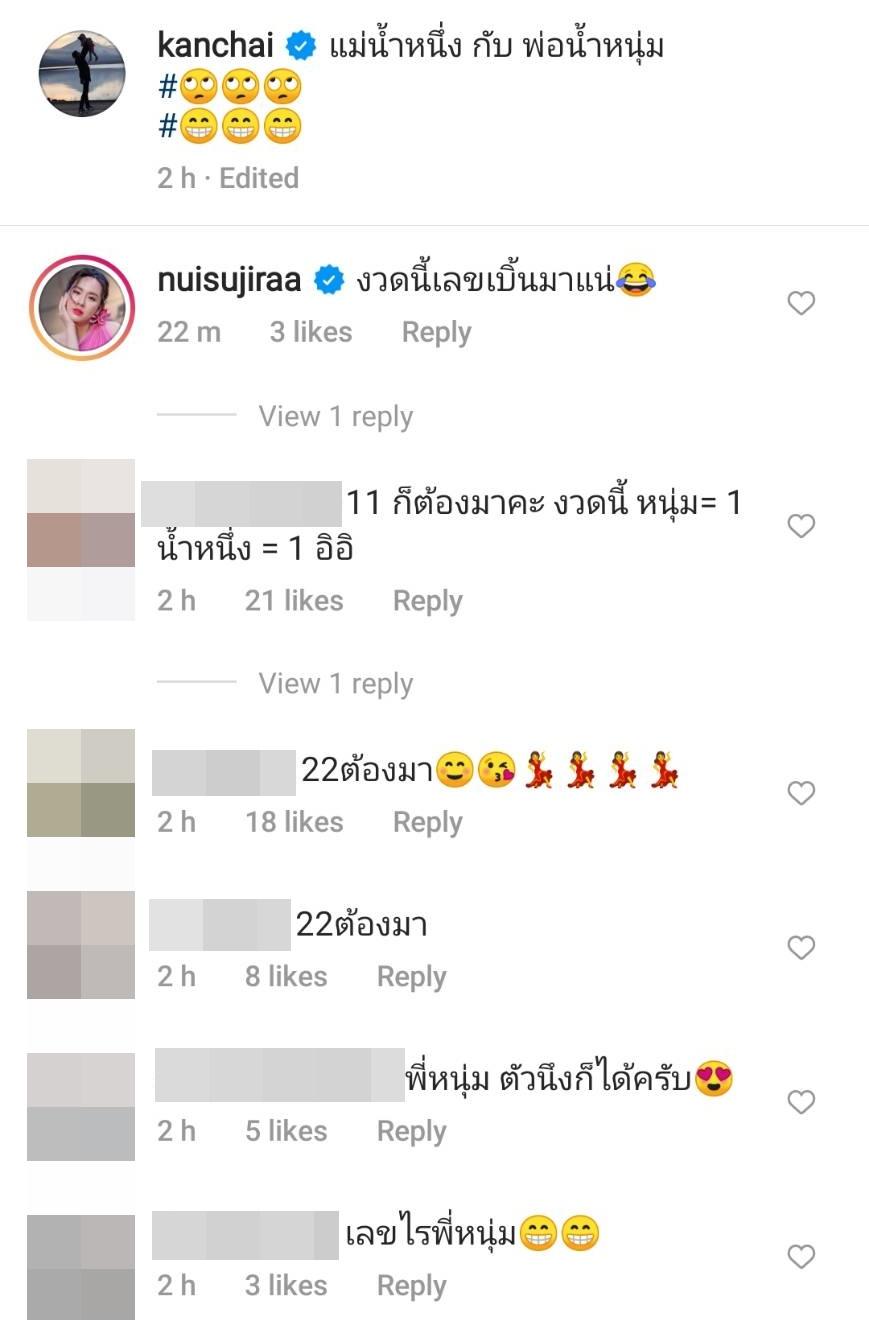This screenshot has height=1328, width=869.
Task: Tap the heart on the 5-likes comment
Action: click(801, 1102)
